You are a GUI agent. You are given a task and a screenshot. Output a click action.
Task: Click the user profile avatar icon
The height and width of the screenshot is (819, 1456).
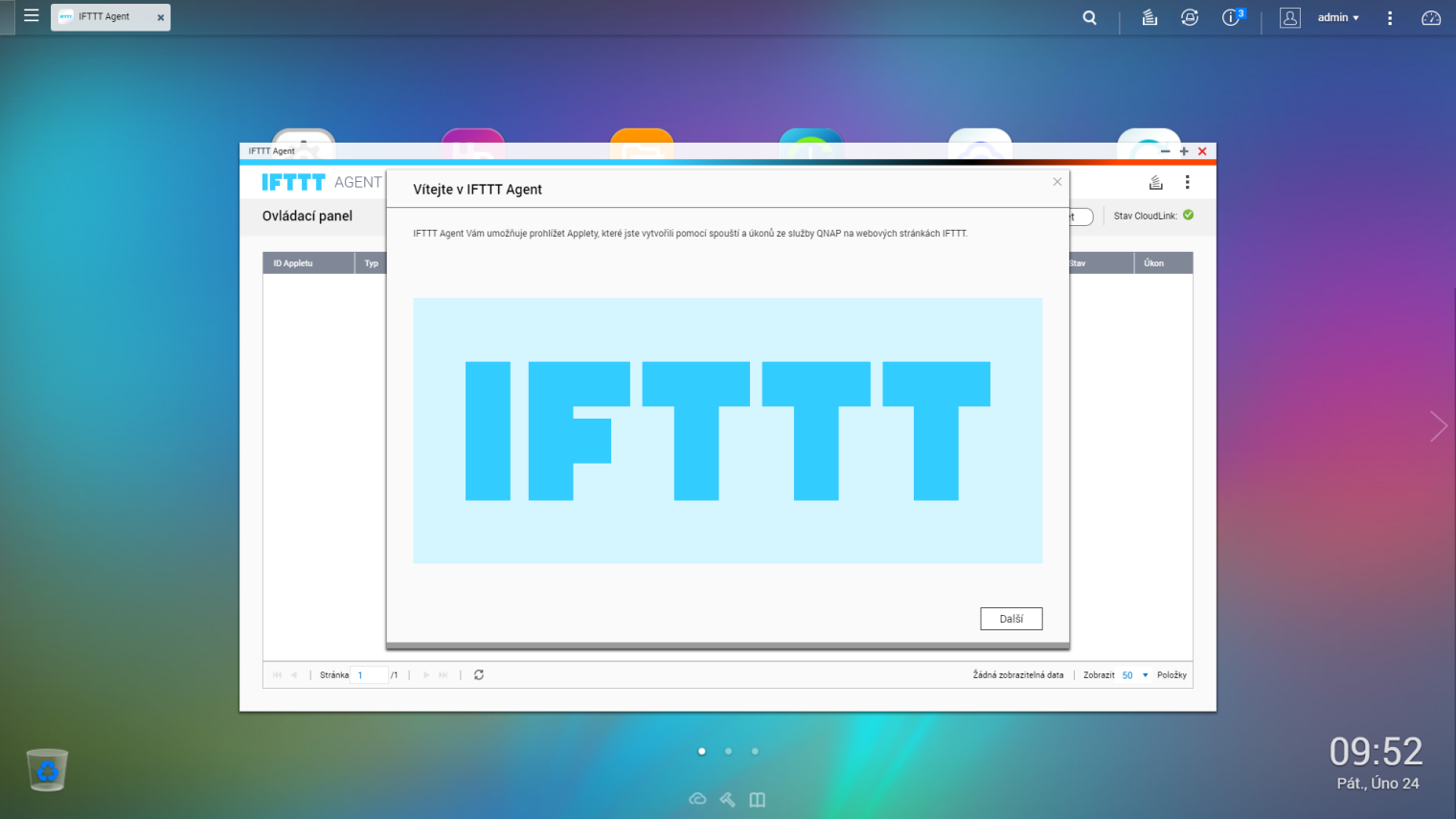click(x=1290, y=17)
